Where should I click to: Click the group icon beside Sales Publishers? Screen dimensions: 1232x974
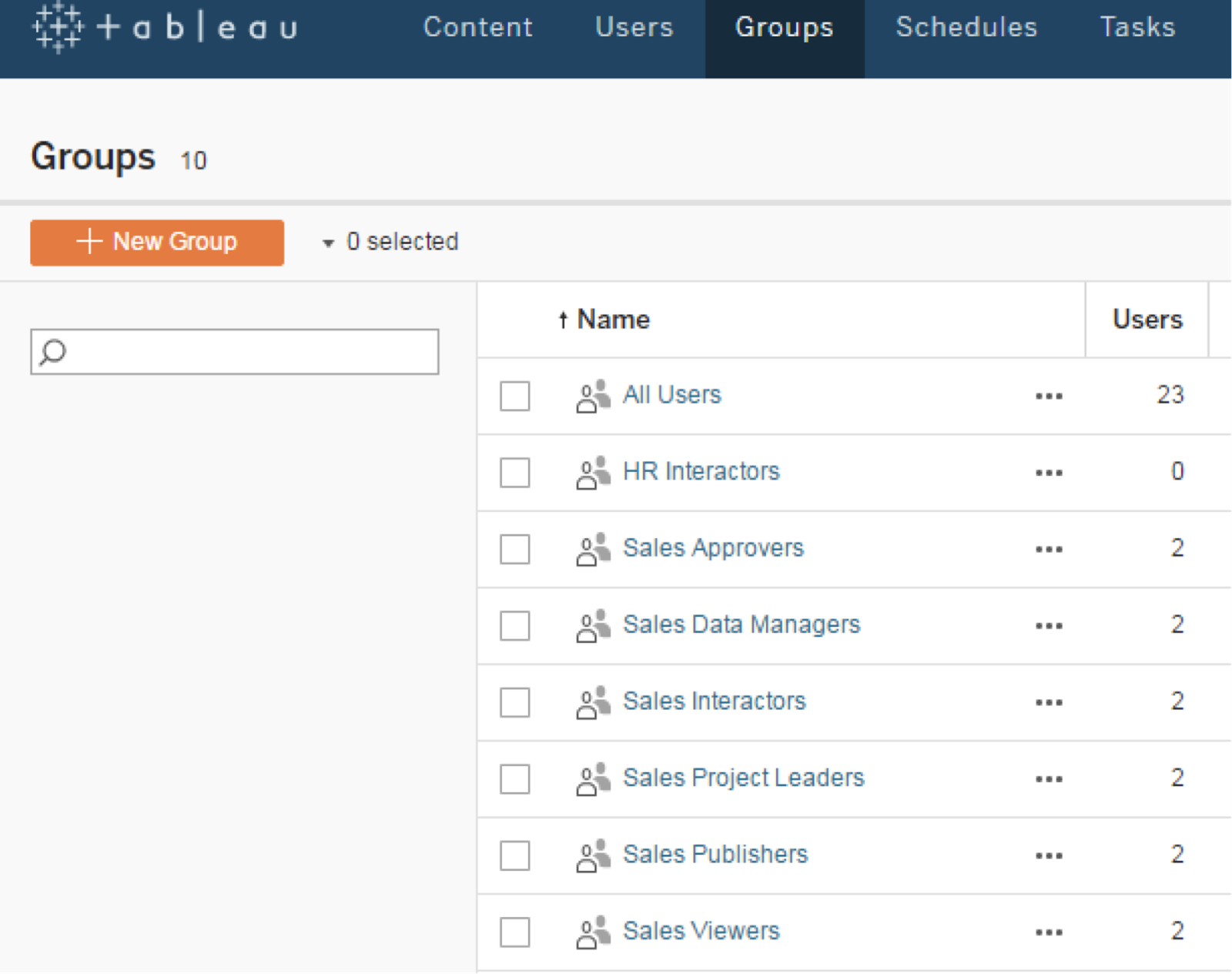pos(593,855)
